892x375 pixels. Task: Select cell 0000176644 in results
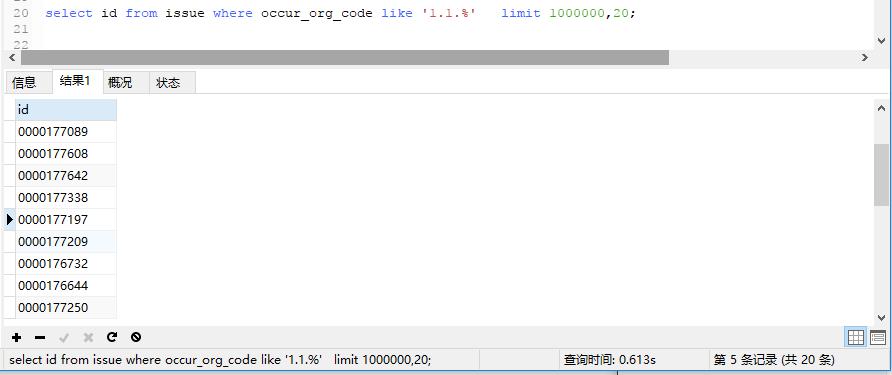[66, 286]
